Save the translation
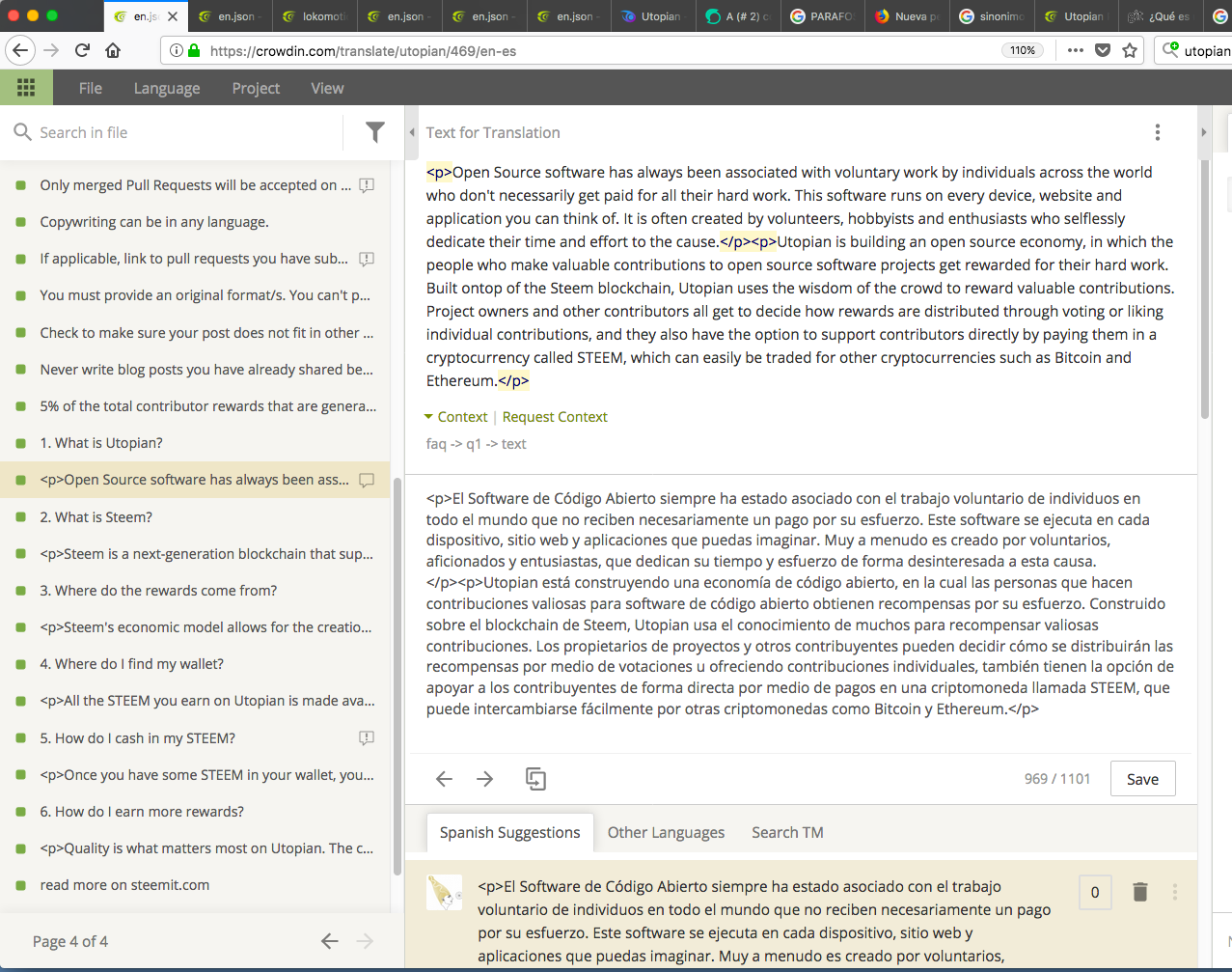1232x972 pixels. point(1142,779)
